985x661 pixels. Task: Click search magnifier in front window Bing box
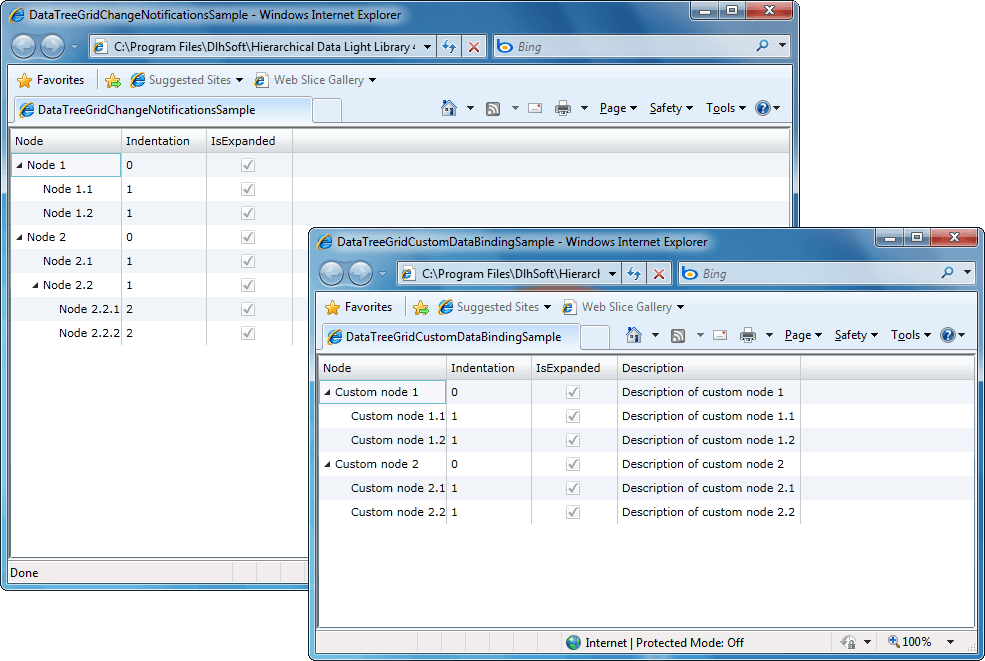[947, 273]
